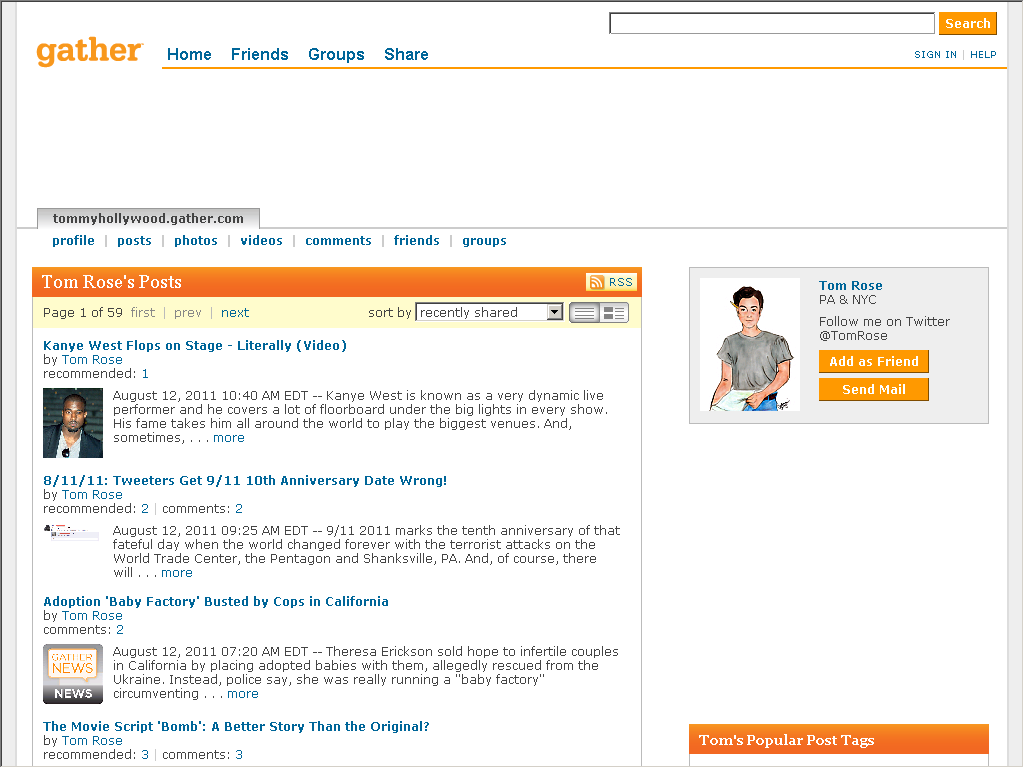Open the profile tab
The height and width of the screenshot is (768, 1024).
[73, 241]
